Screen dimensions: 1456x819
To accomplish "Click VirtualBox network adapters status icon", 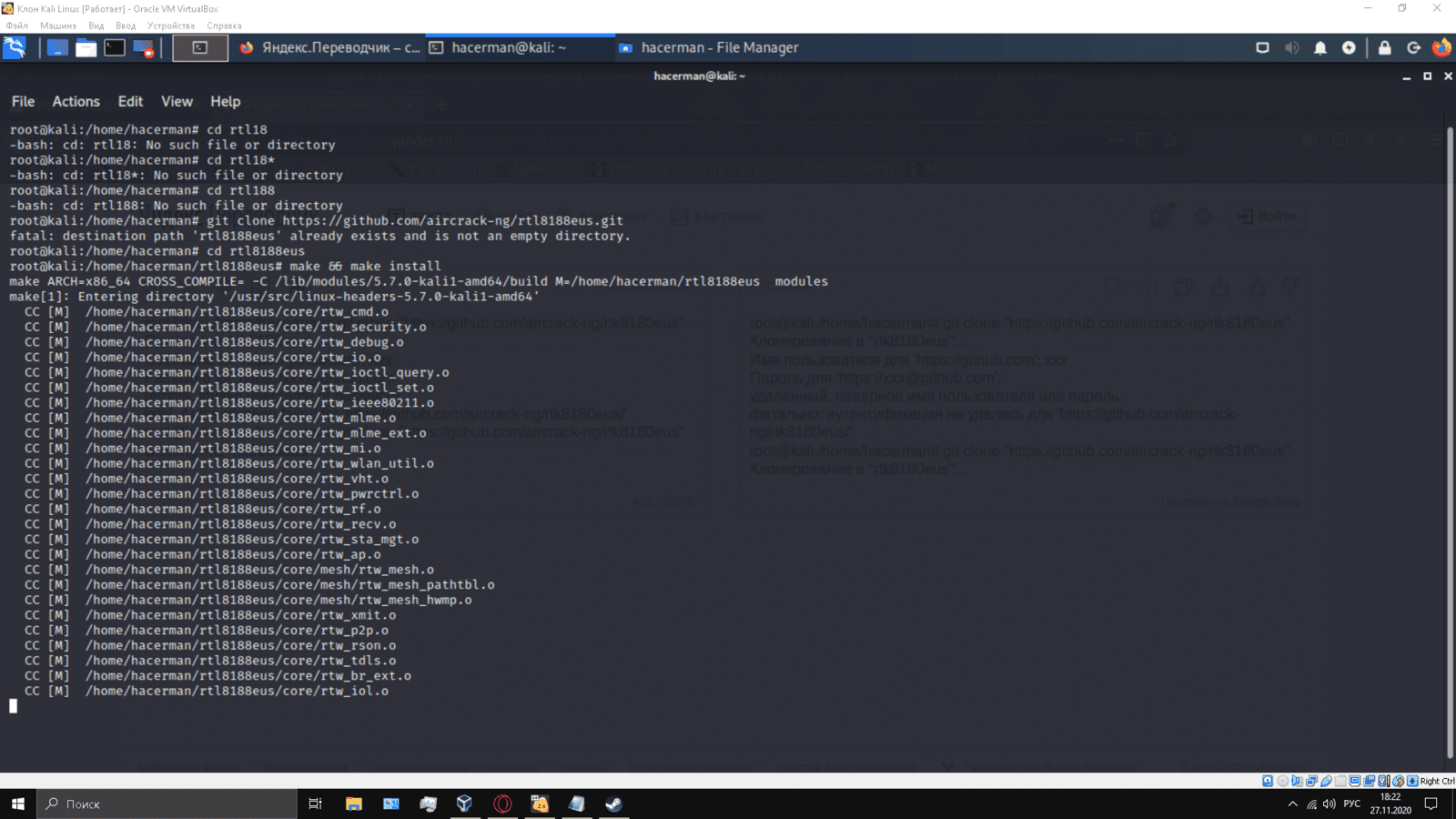I will tap(1311, 781).
